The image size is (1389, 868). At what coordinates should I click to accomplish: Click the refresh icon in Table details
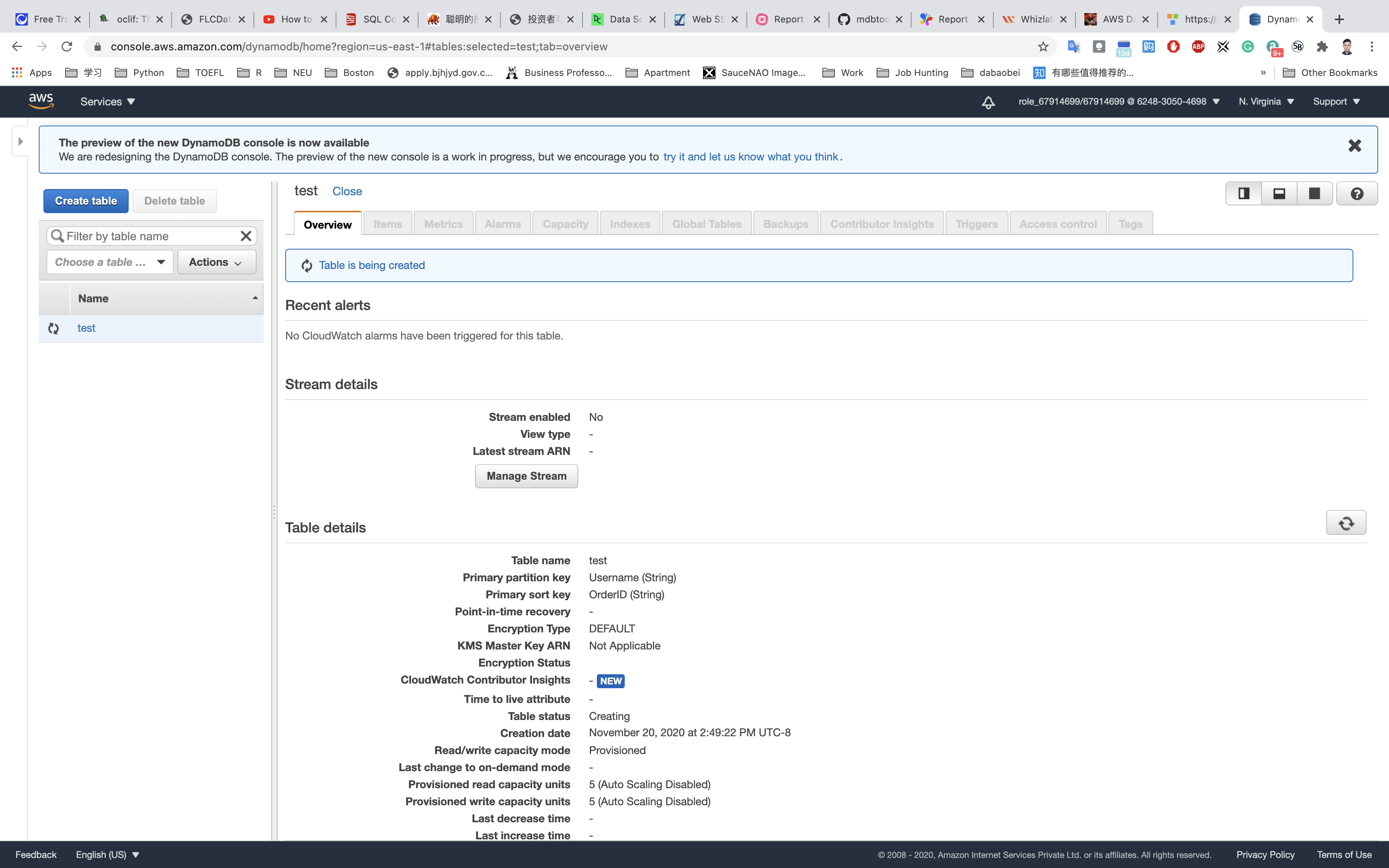[x=1345, y=523]
